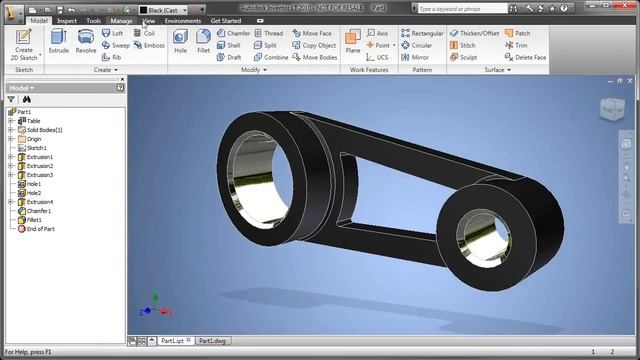
Task: Open the Modify panel dropdown
Action: tap(254, 70)
